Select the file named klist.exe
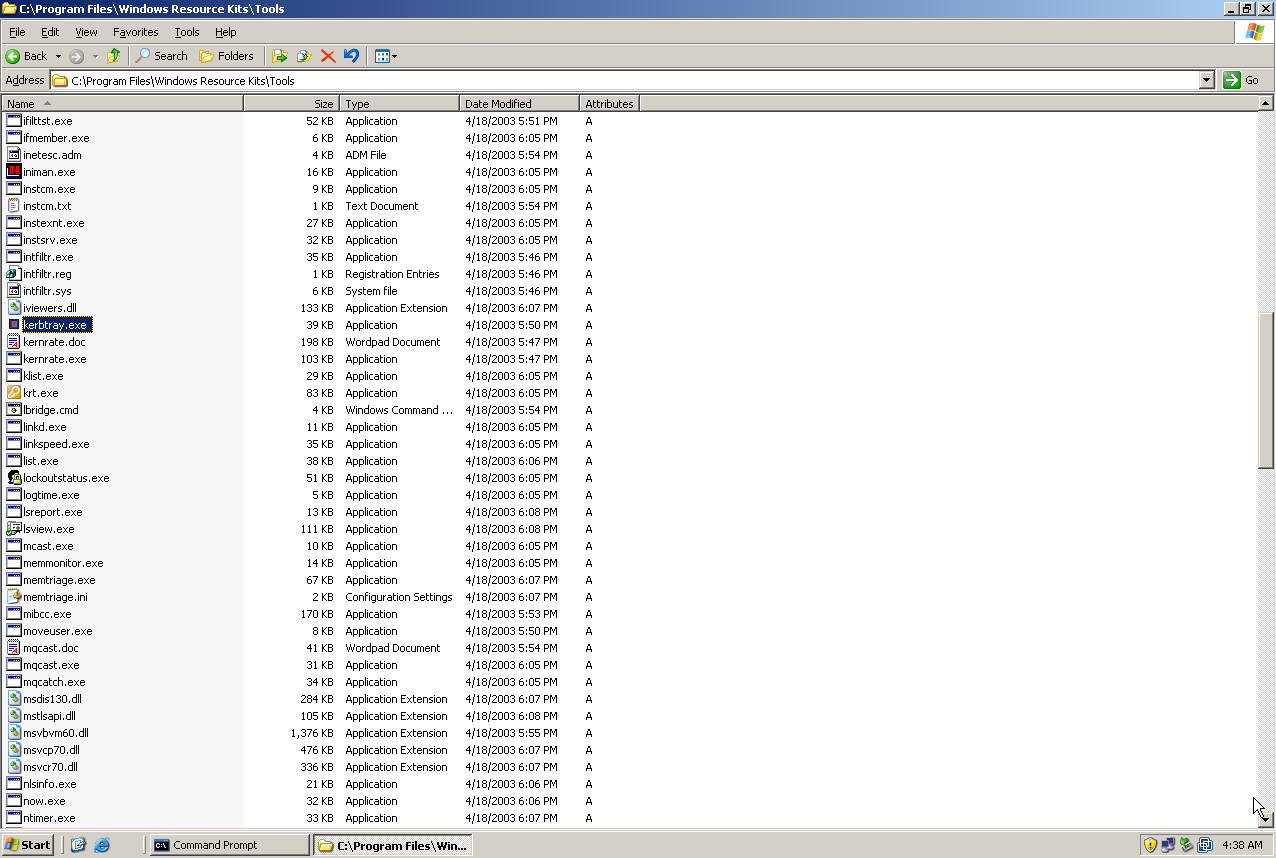Screen dimensions: 1276x858 tap(43, 376)
